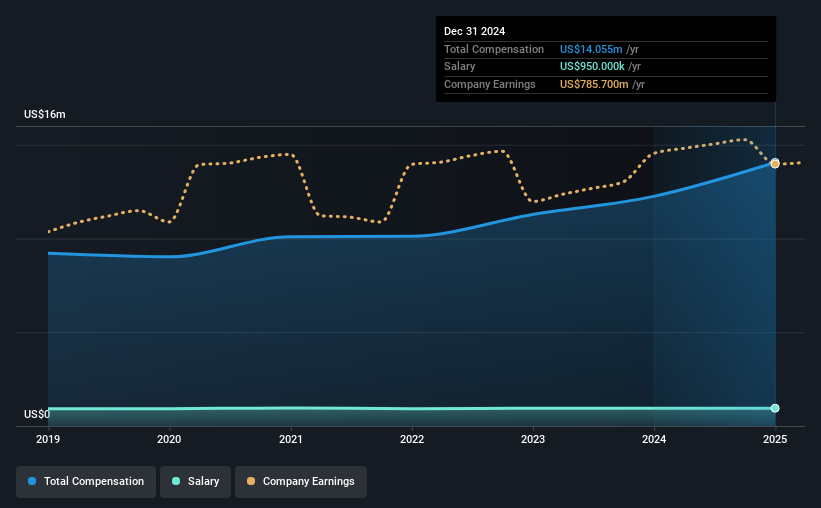
Task: Click the orange Company Earnings legend dot
Action: click(251, 481)
